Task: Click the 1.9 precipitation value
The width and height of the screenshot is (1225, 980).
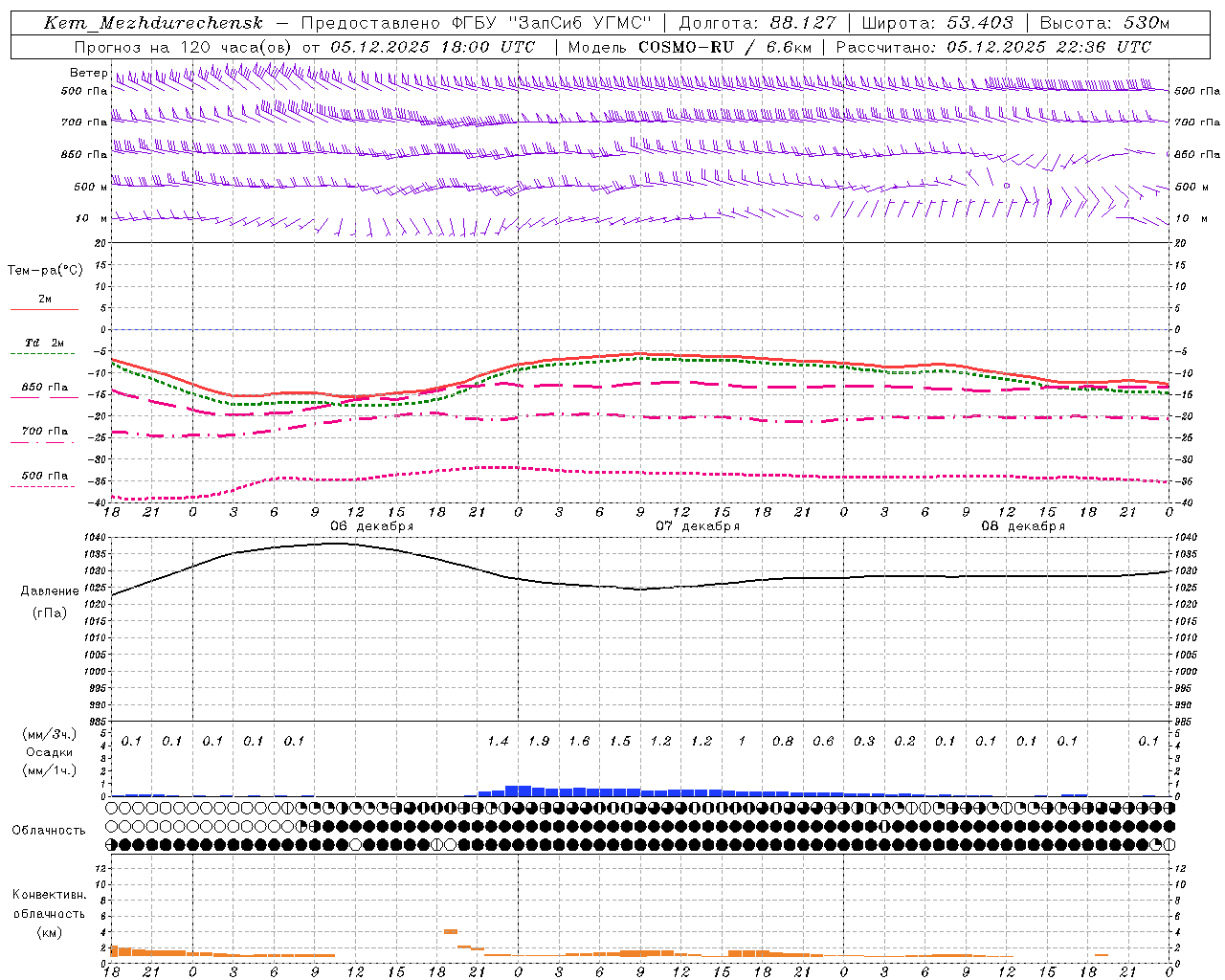Action: click(x=539, y=742)
